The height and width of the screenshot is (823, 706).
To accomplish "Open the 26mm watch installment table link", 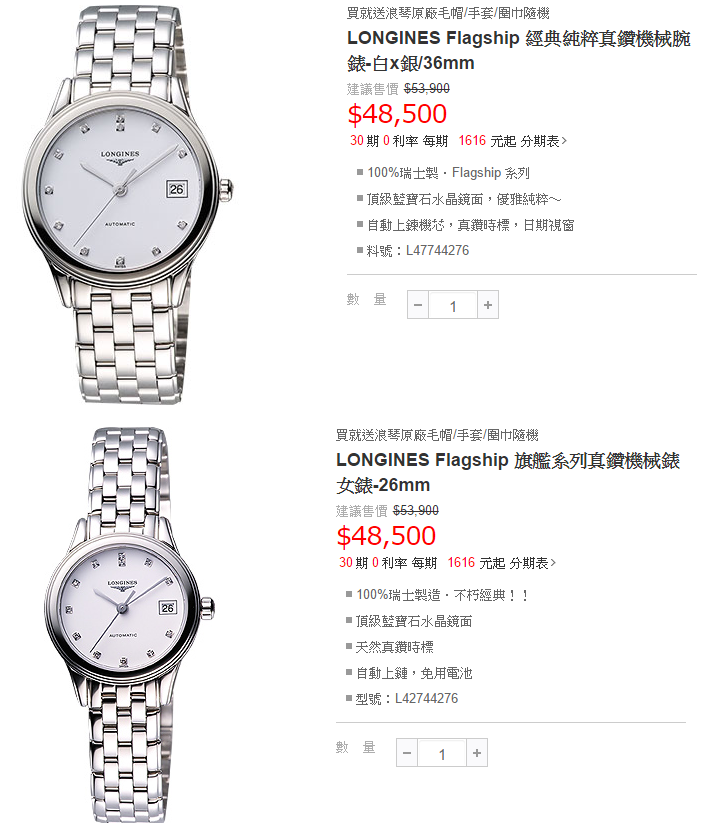I will pyautogui.click(x=533, y=563).
